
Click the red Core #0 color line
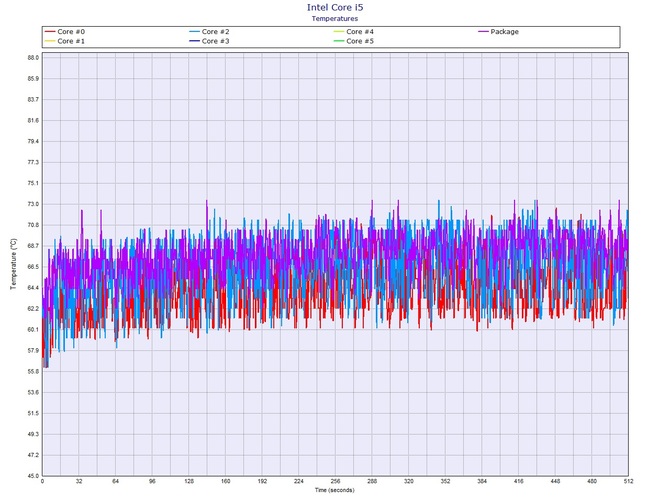[x=50, y=32]
